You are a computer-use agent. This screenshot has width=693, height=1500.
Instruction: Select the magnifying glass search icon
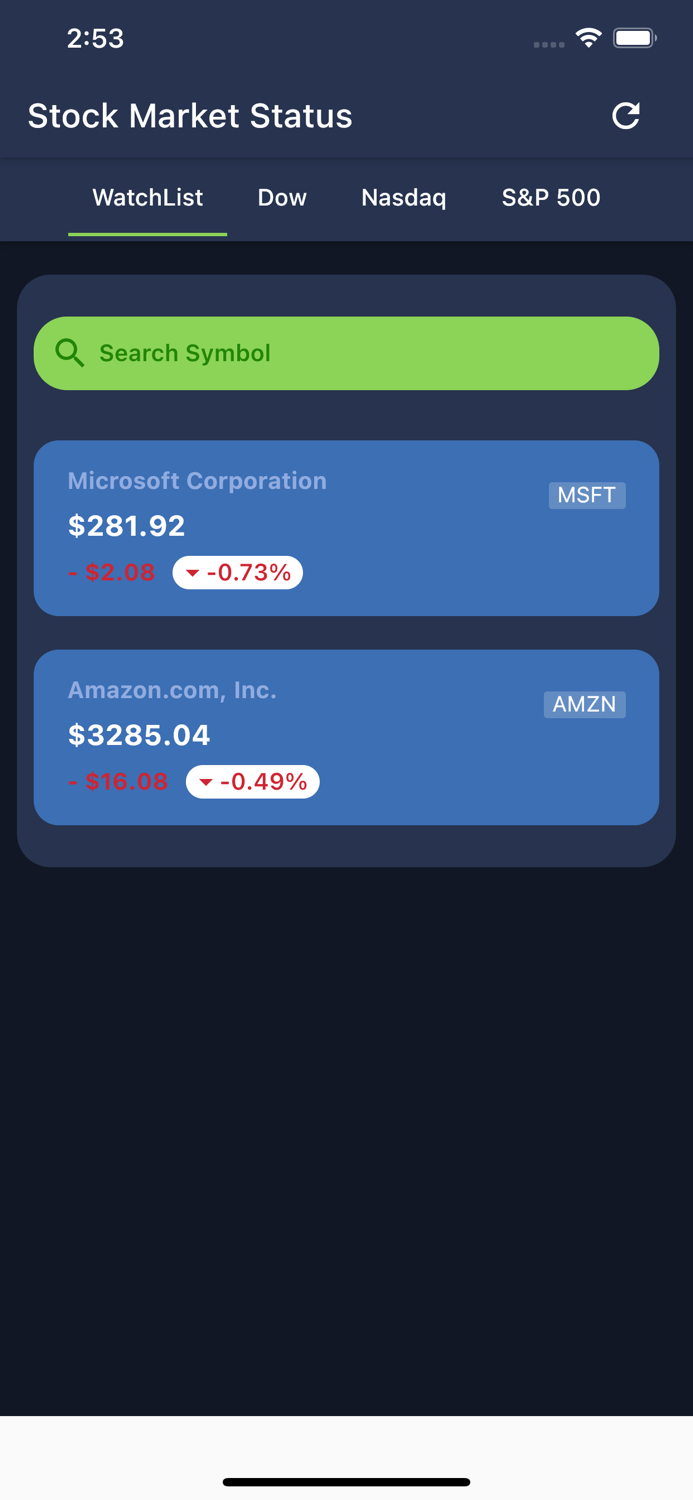click(70, 352)
